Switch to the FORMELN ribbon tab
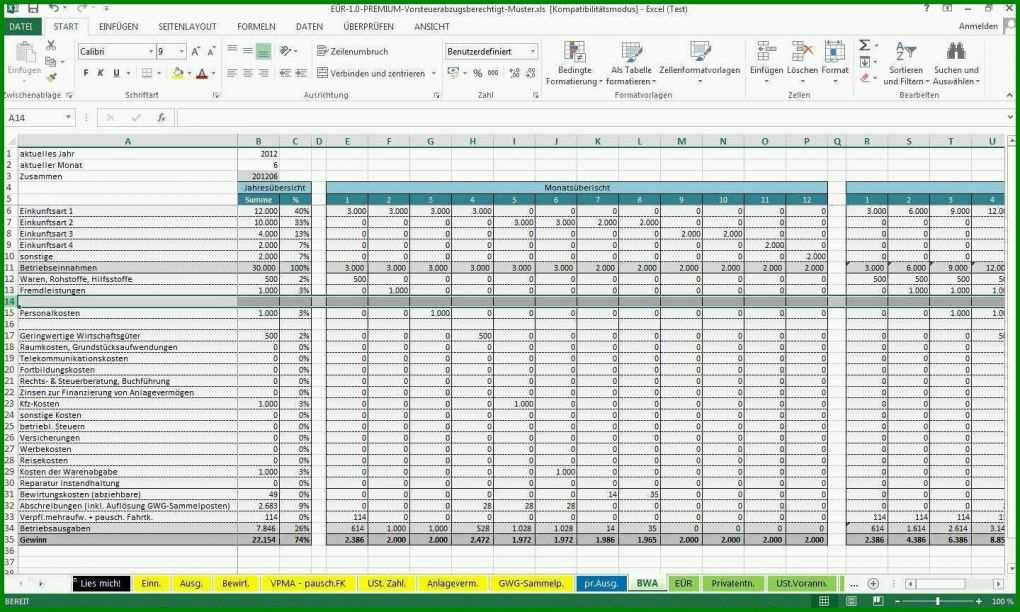The image size is (1020, 612). pos(256,27)
